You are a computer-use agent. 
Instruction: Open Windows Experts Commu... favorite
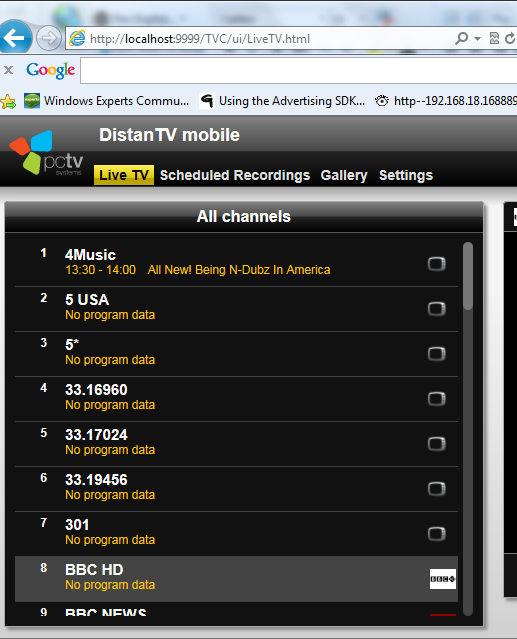coord(106,101)
